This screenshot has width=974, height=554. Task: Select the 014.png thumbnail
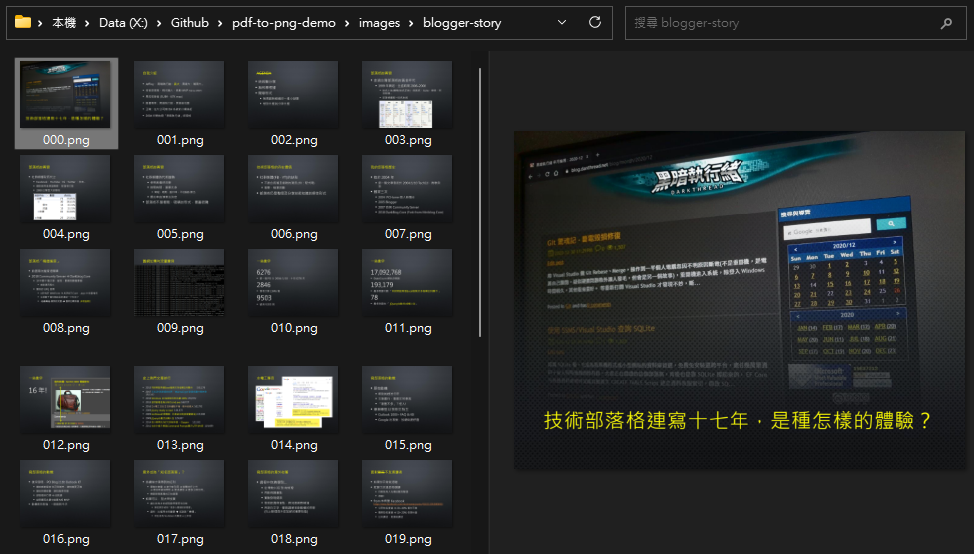pyautogui.click(x=293, y=397)
